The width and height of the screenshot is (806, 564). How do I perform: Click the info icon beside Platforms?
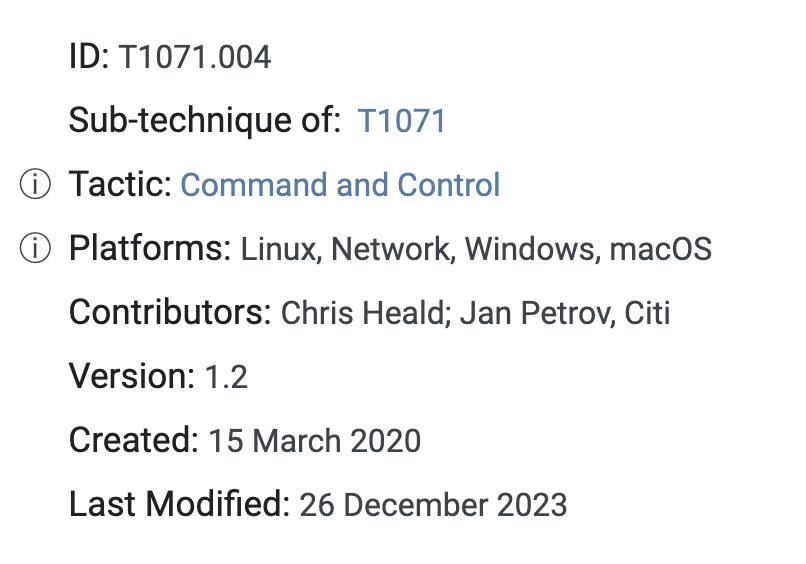35,249
